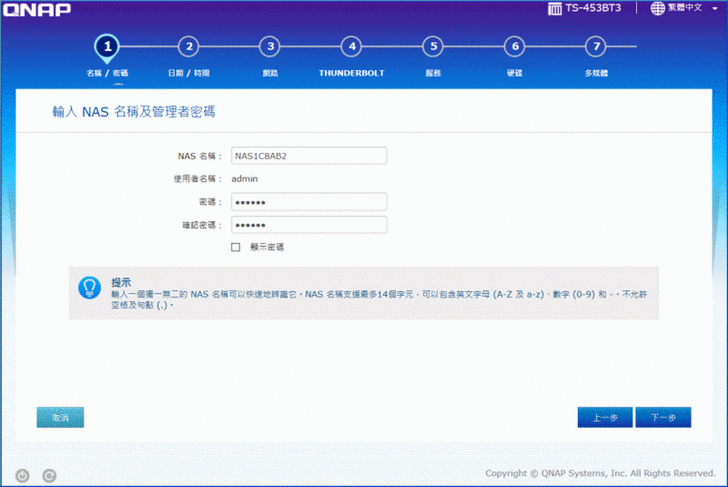Go to step 3 網路
The image size is (728, 487).
tap(269, 46)
